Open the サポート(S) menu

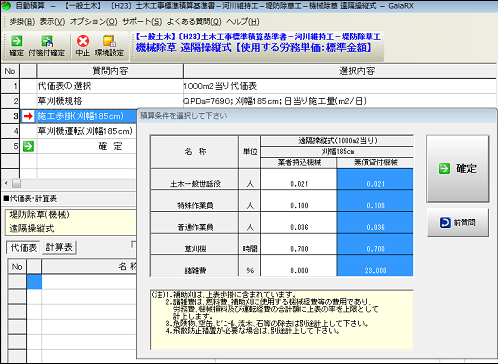pos(142,22)
